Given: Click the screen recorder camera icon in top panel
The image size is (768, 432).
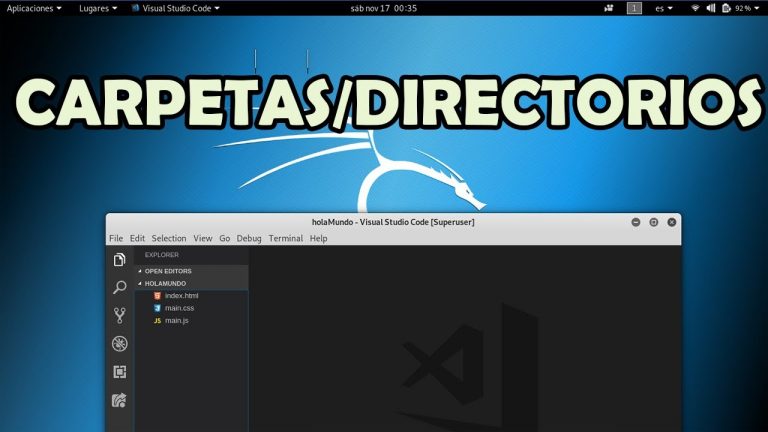Looking at the screenshot, I should (609, 8).
